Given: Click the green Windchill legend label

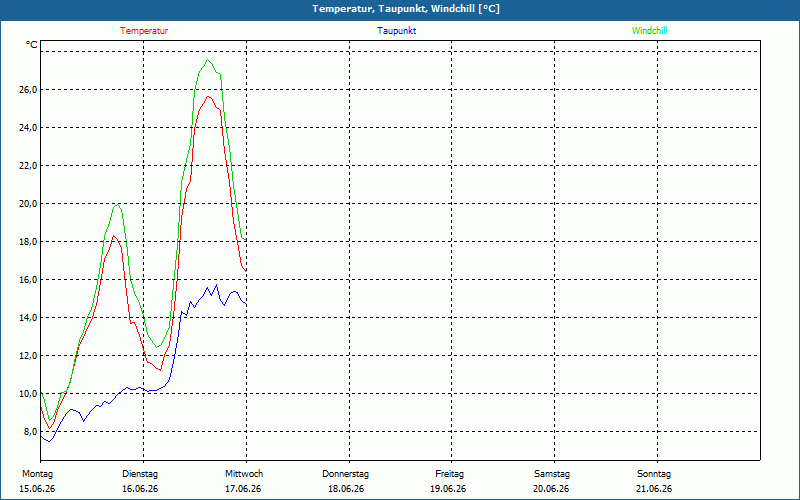Looking at the screenshot, I should (649, 31).
